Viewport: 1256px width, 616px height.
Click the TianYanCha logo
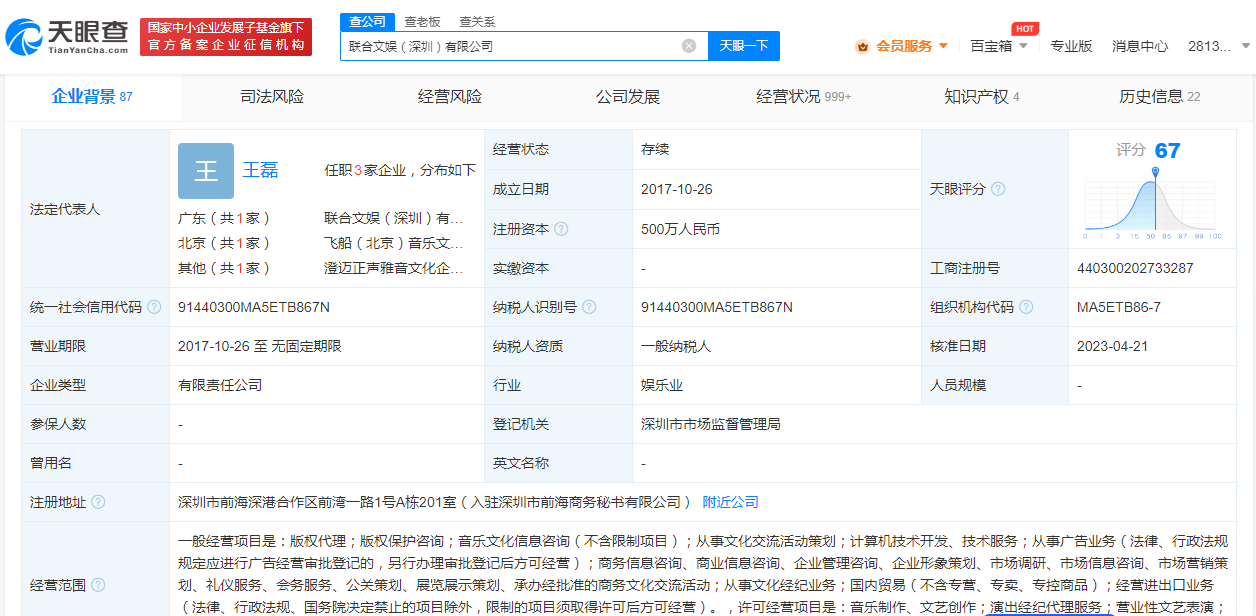coord(68,37)
